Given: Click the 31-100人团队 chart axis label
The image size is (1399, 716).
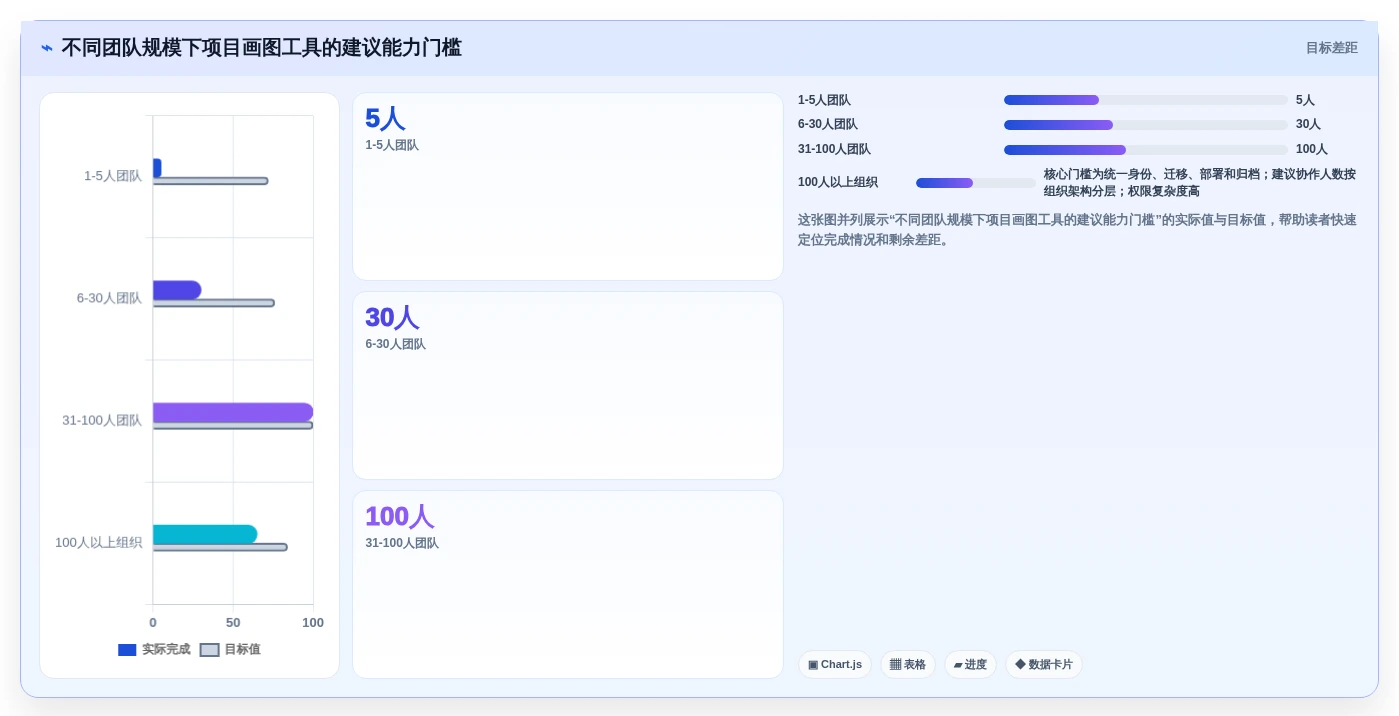Looking at the screenshot, I should pos(102,420).
